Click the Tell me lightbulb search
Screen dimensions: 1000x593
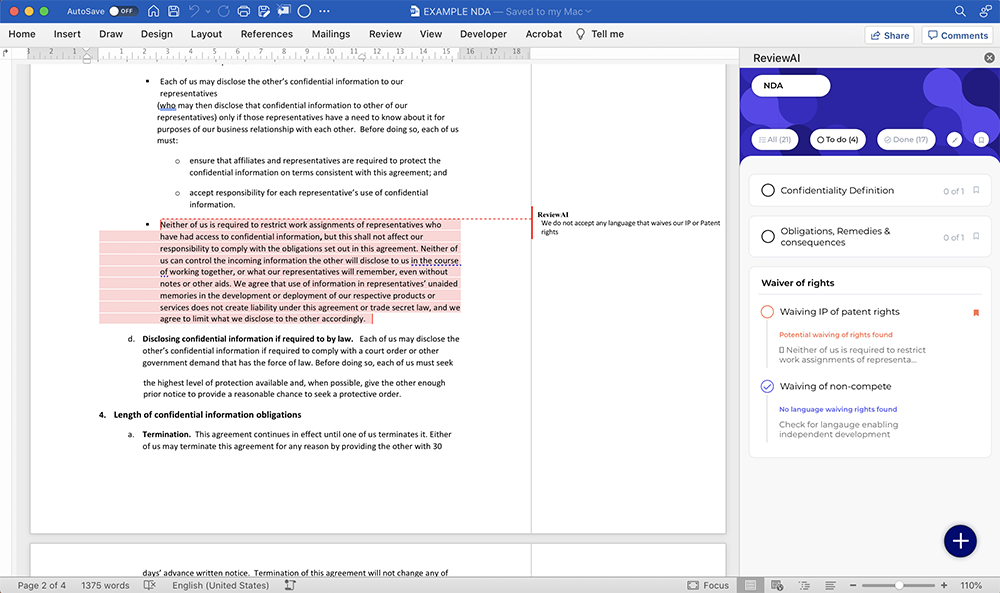coord(599,34)
